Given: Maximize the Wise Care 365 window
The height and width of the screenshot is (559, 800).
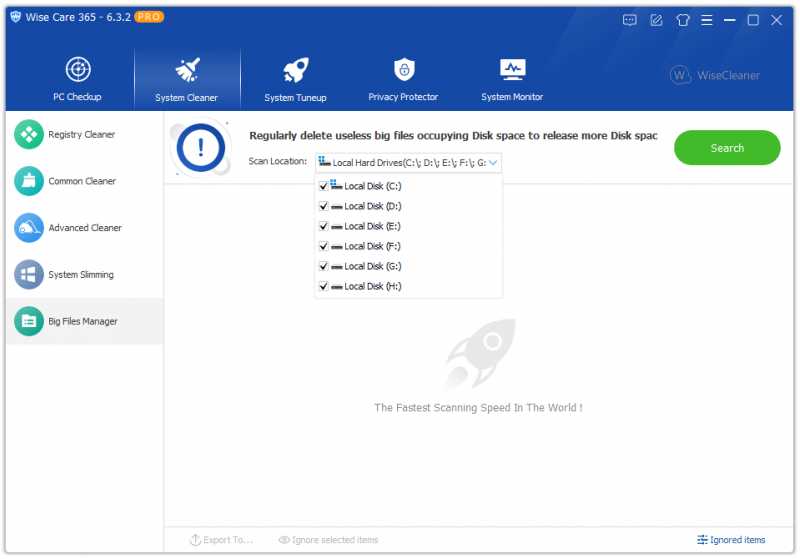Looking at the screenshot, I should coord(753,20).
